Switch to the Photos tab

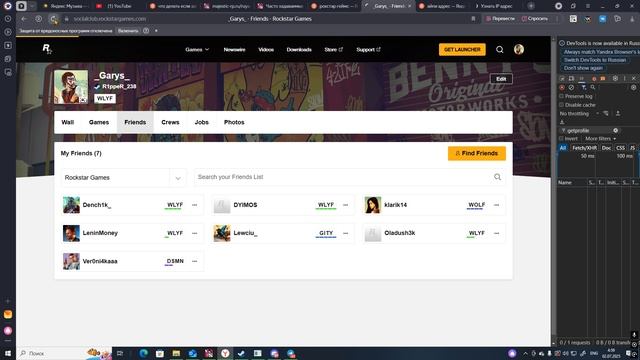(x=234, y=122)
